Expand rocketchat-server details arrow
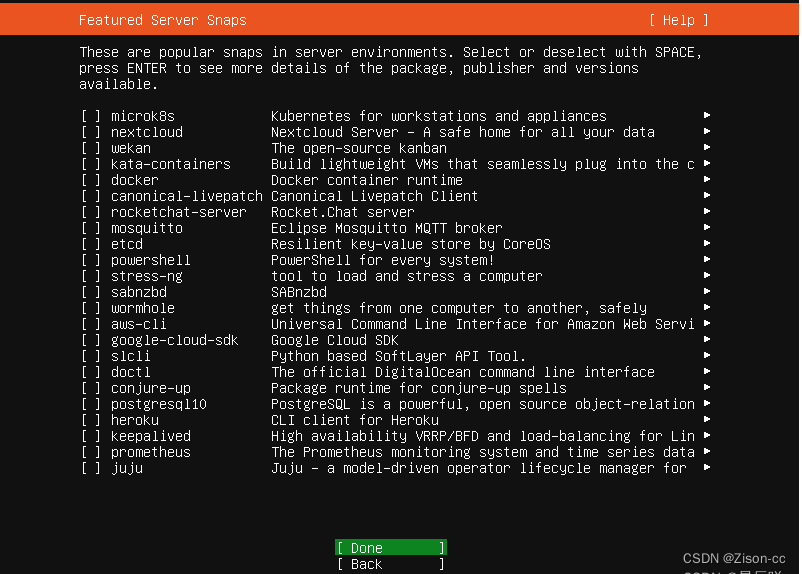The height and width of the screenshot is (574, 802). coord(707,211)
